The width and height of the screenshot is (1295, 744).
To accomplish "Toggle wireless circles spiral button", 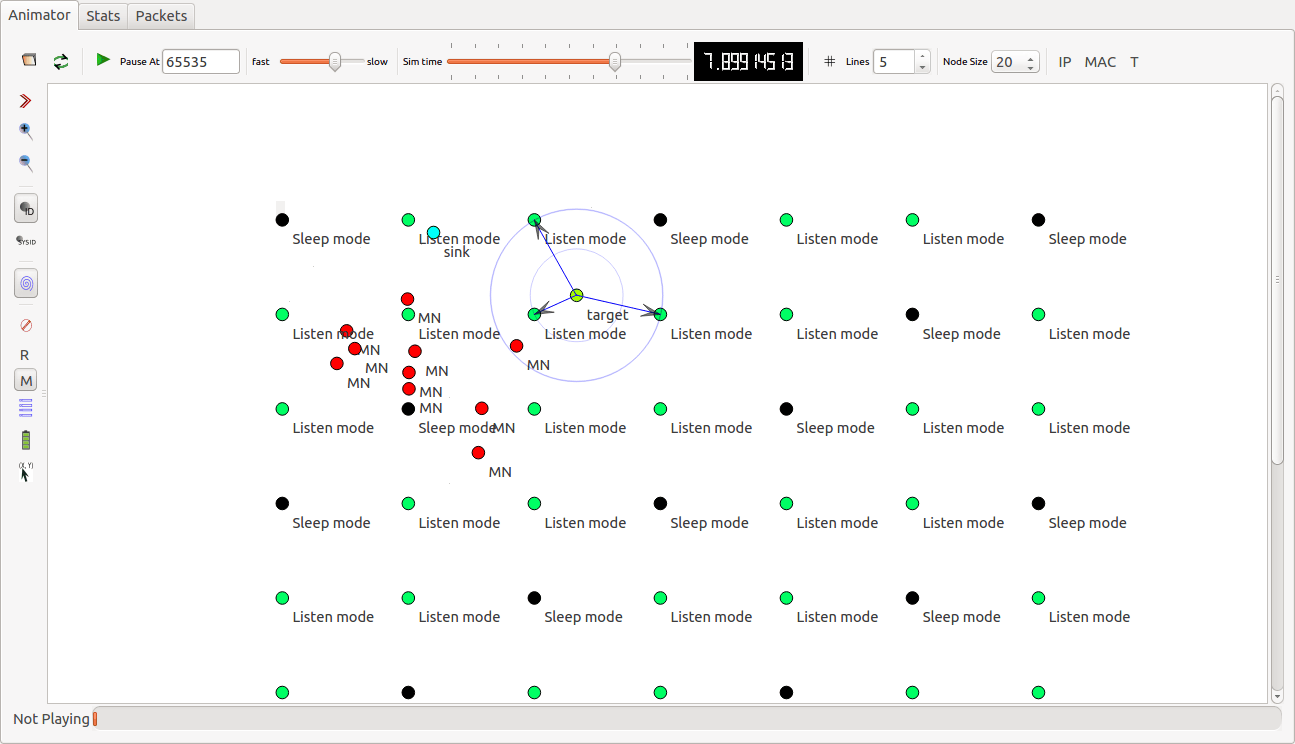I will click(26, 284).
